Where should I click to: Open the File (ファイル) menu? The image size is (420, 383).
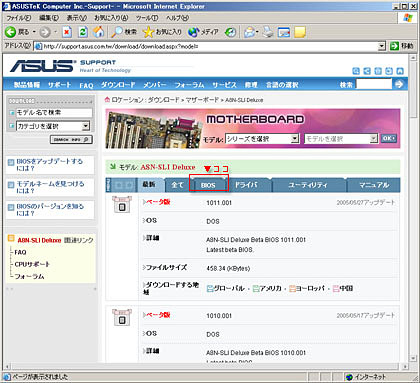pos(19,18)
